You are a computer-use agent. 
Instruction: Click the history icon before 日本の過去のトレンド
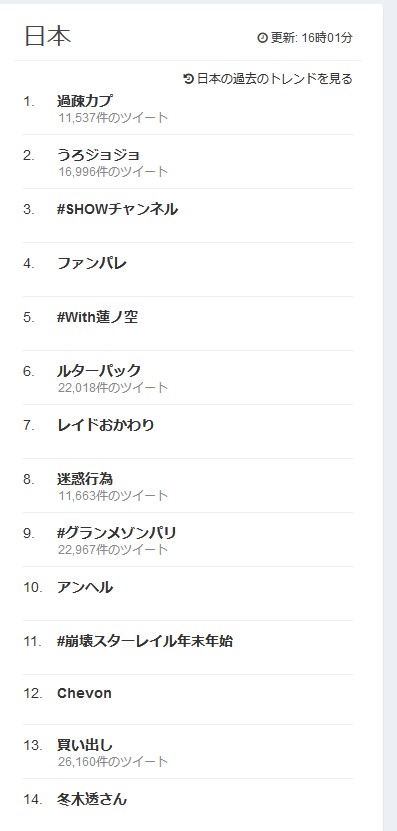pos(188,79)
